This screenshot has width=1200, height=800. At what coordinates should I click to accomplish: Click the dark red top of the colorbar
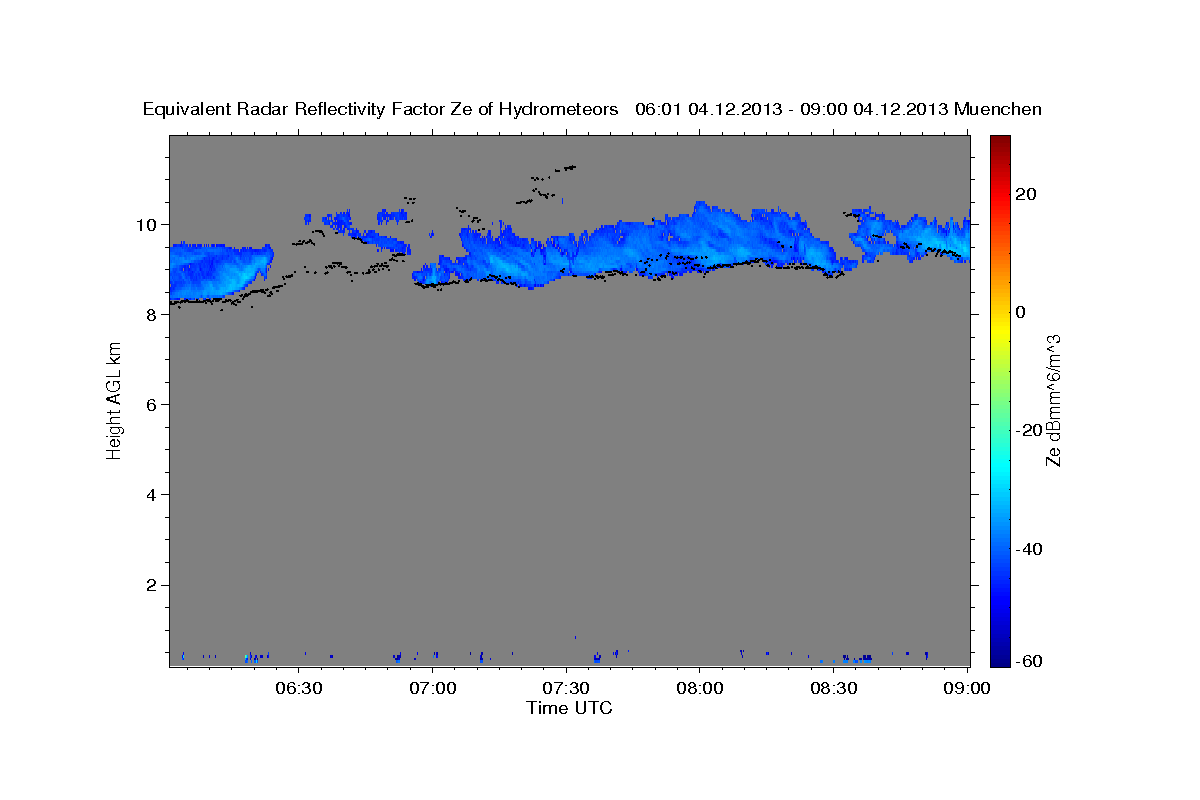[x=1000, y=142]
